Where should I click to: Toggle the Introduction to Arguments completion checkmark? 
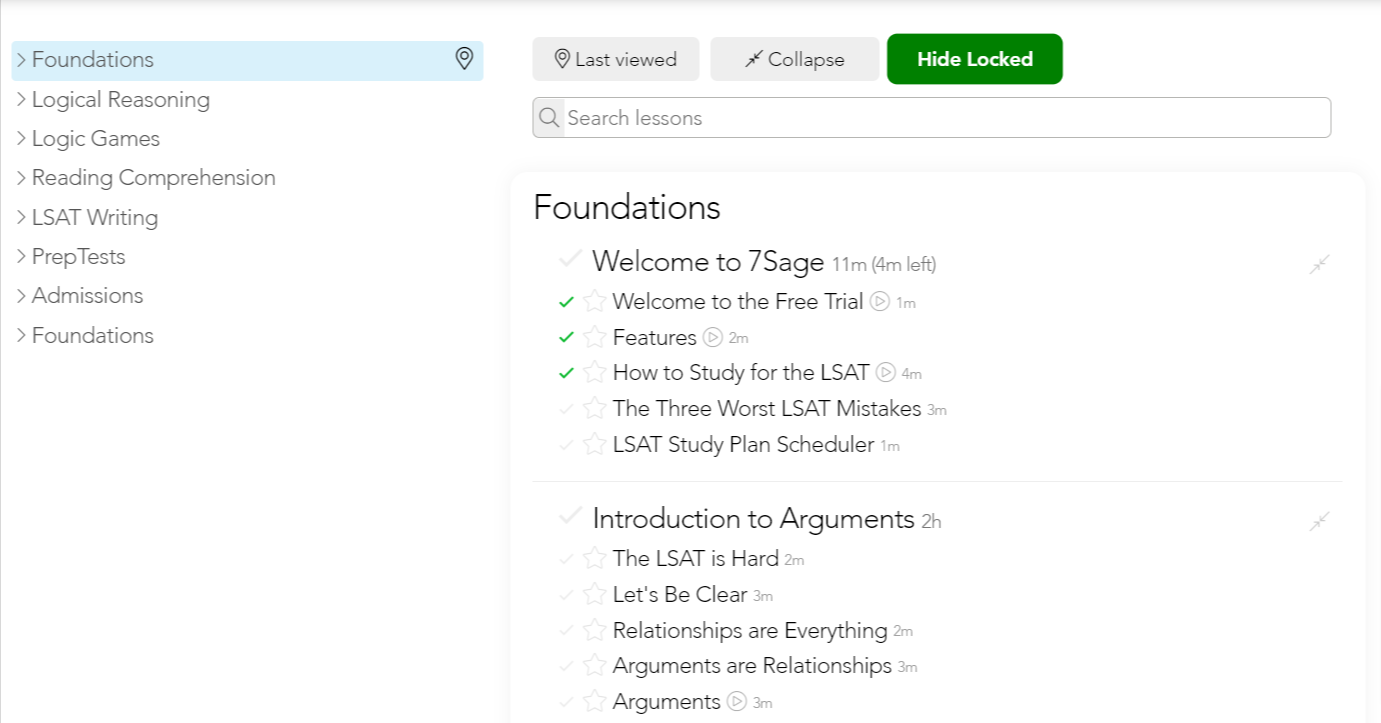click(x=570, y=516)
